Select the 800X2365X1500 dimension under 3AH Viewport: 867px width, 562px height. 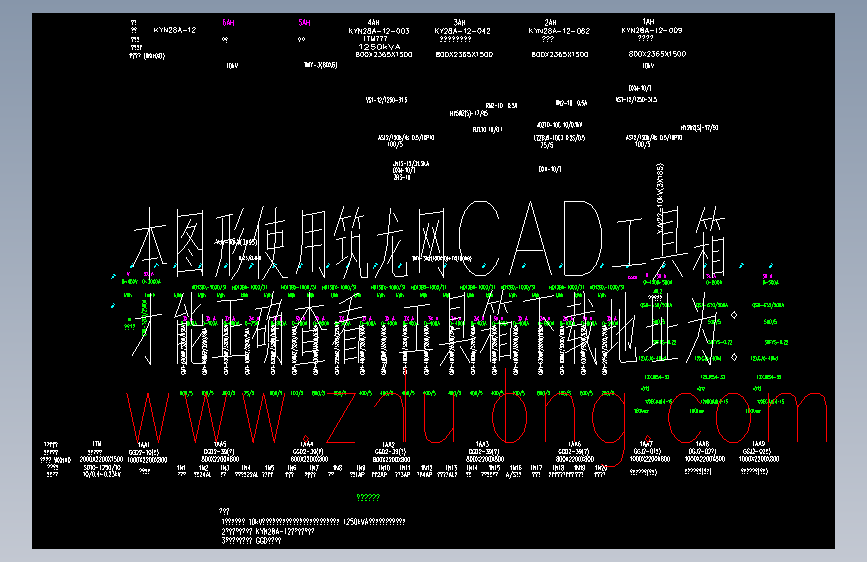(x=464, y=54)
